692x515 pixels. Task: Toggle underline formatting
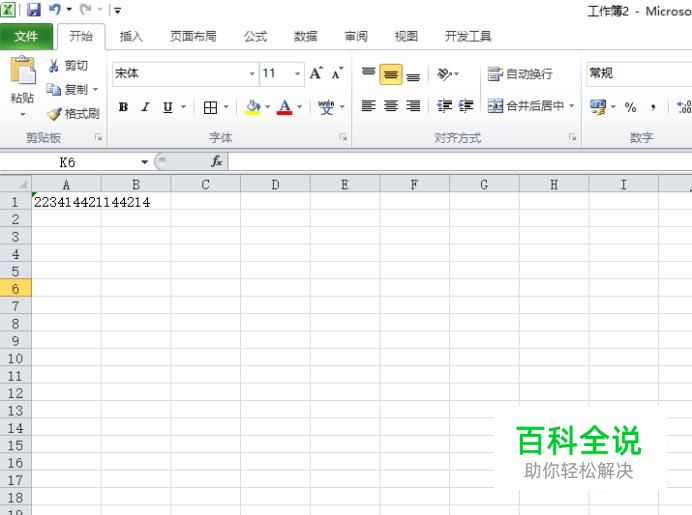[x=168, y=107]
